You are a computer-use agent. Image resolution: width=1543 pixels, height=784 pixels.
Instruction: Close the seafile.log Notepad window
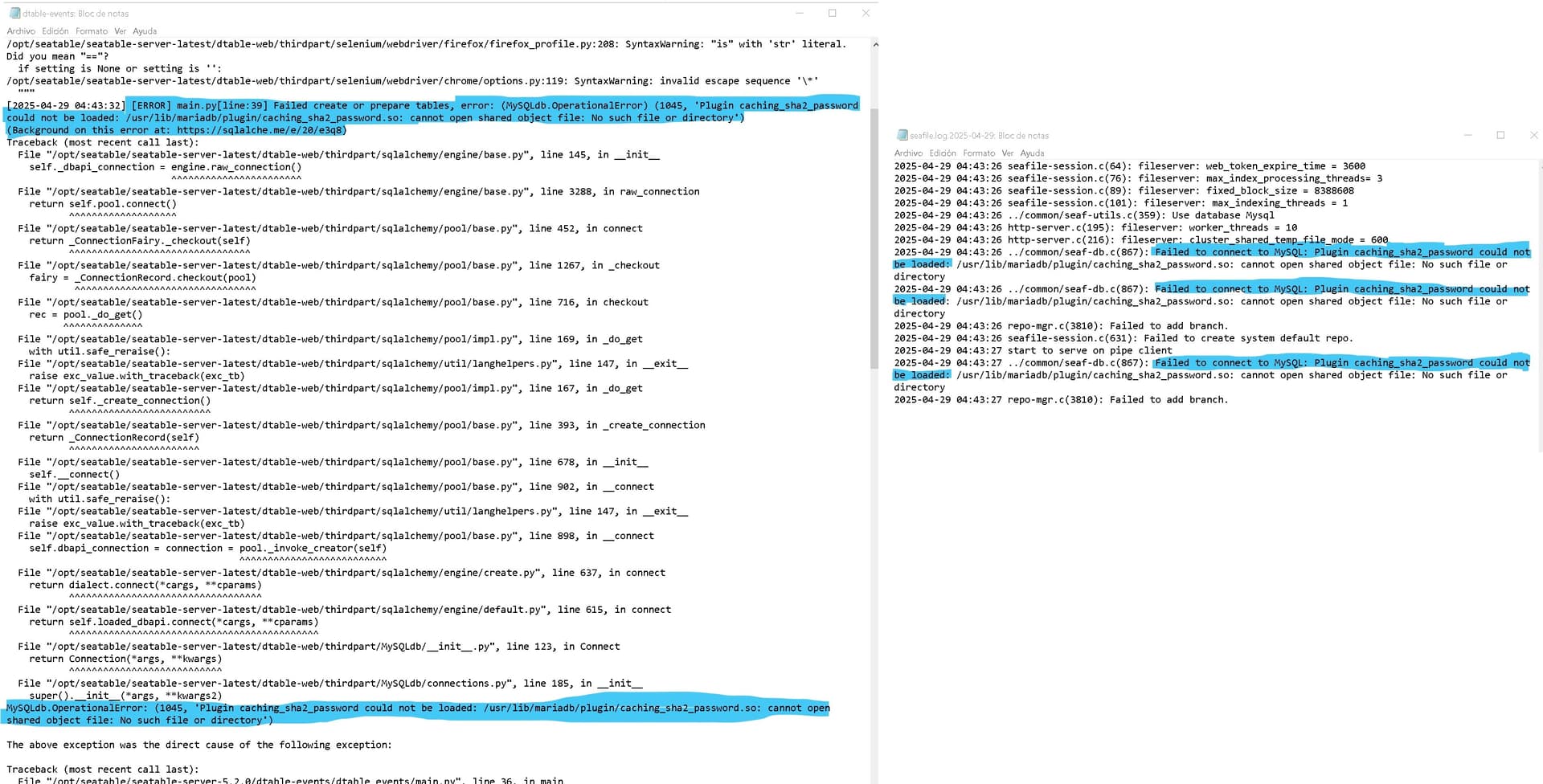[x=1533, y=135]
